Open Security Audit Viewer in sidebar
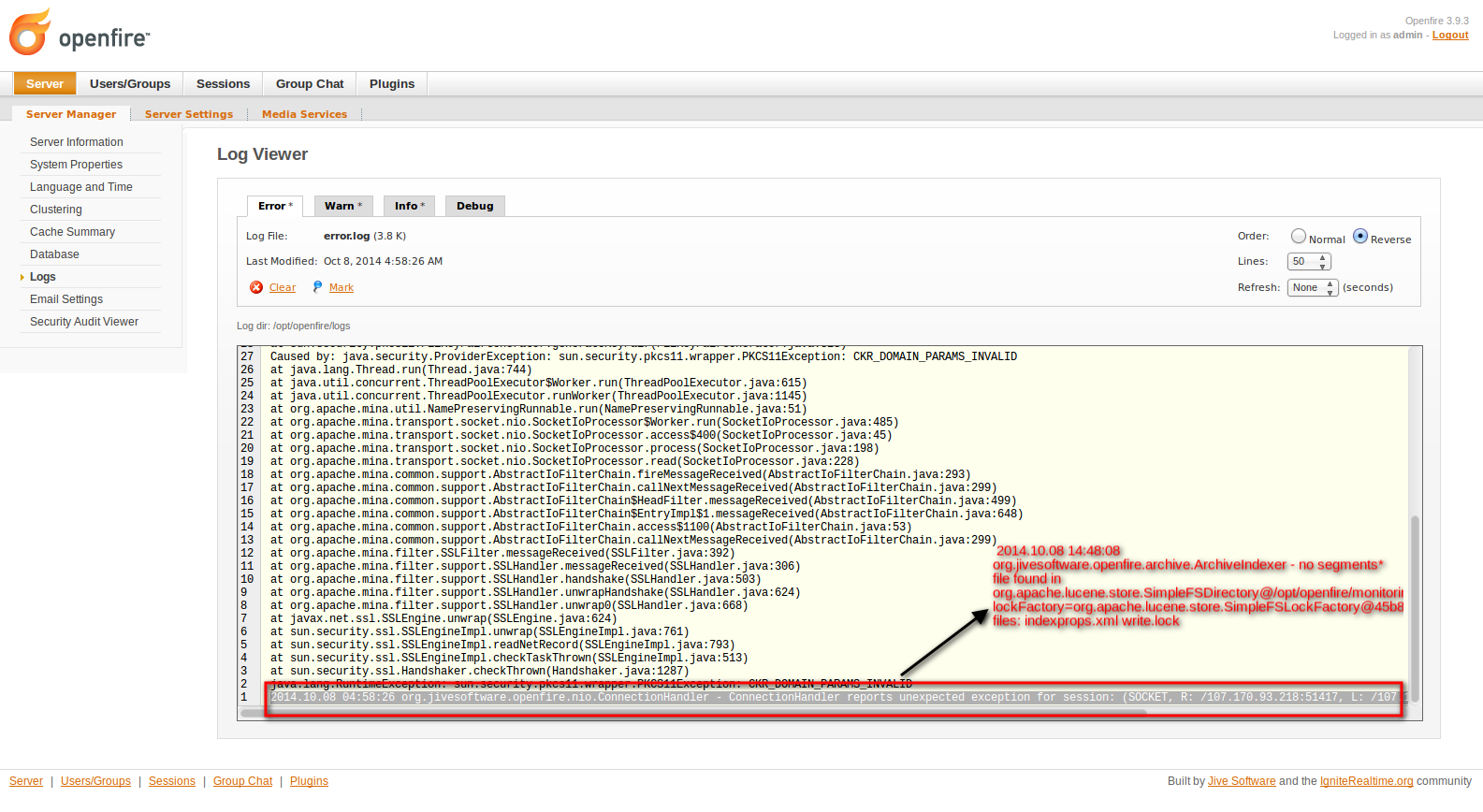The height and width of the screenshot is (812, 1483). pyautogui.click(x=84, y=322)
